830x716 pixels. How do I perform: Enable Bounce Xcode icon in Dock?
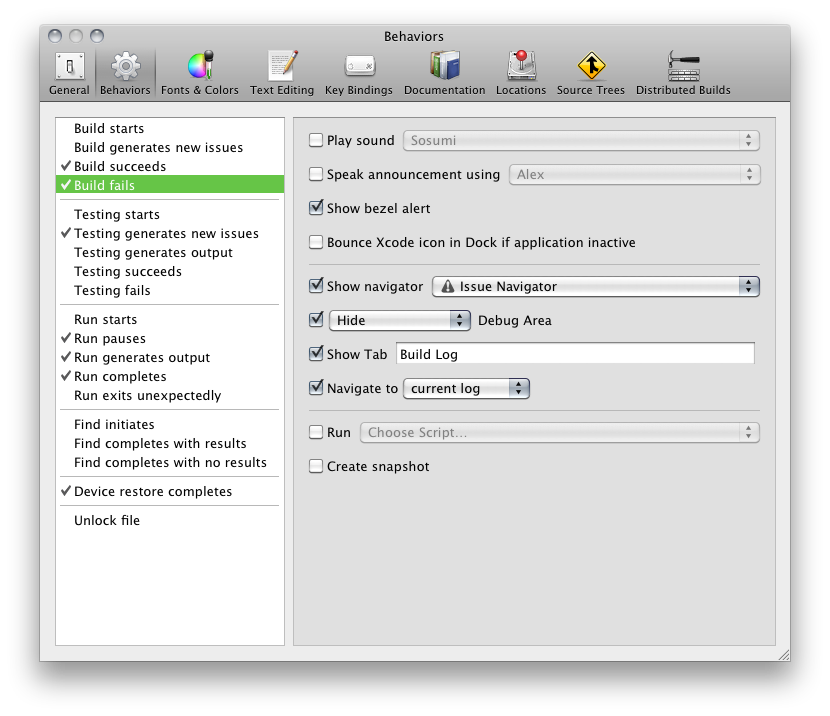tap(316, 242)
